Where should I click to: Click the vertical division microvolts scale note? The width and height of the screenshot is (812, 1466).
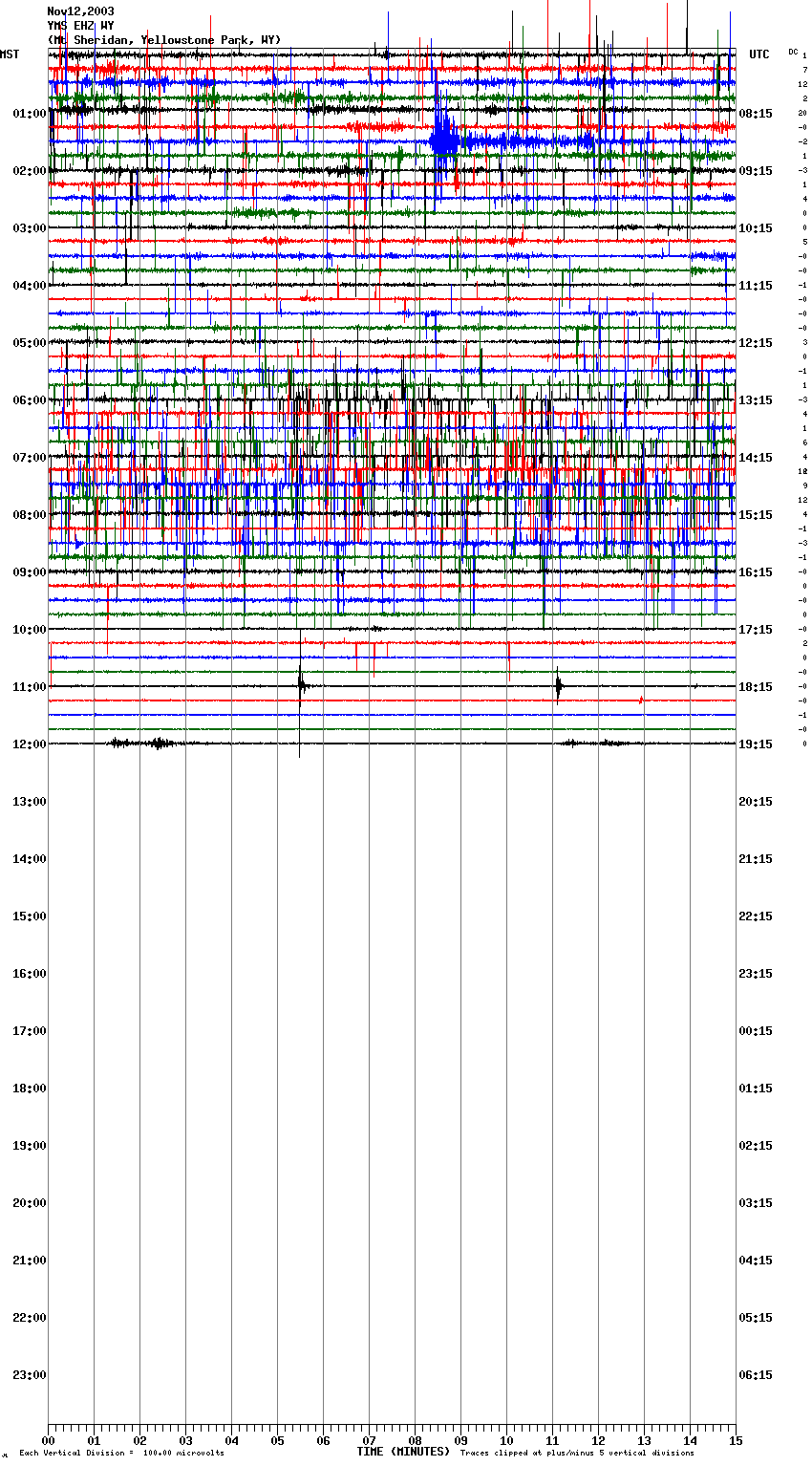coord(121,1454)
